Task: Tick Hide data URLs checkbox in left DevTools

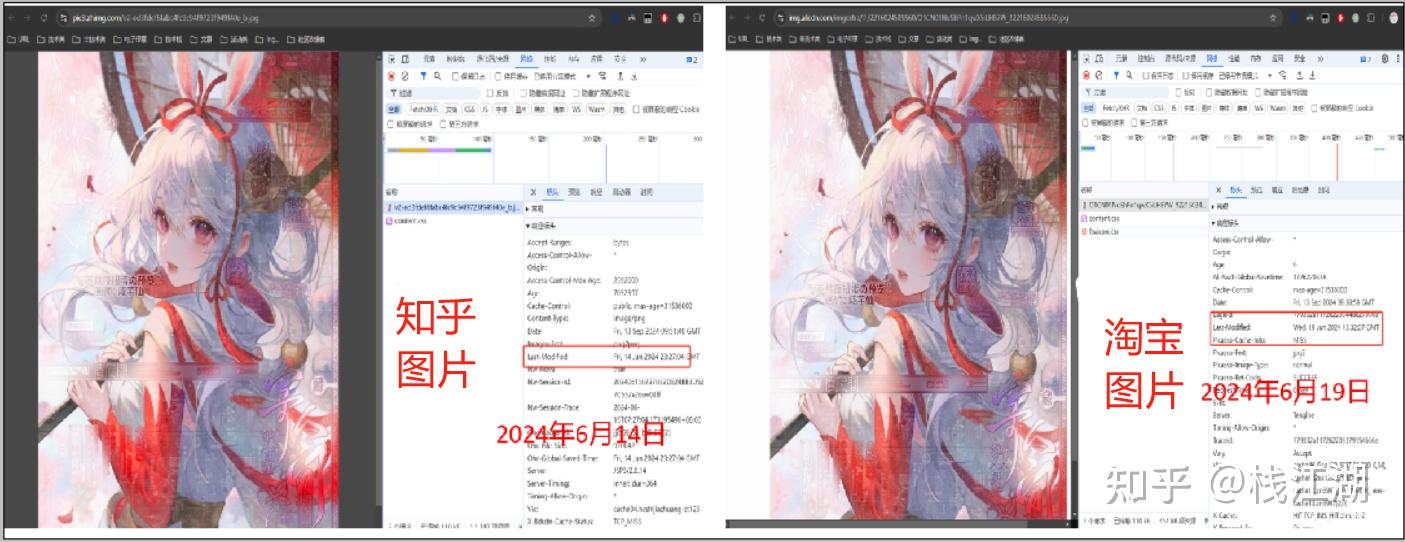Action: point(523,93)
